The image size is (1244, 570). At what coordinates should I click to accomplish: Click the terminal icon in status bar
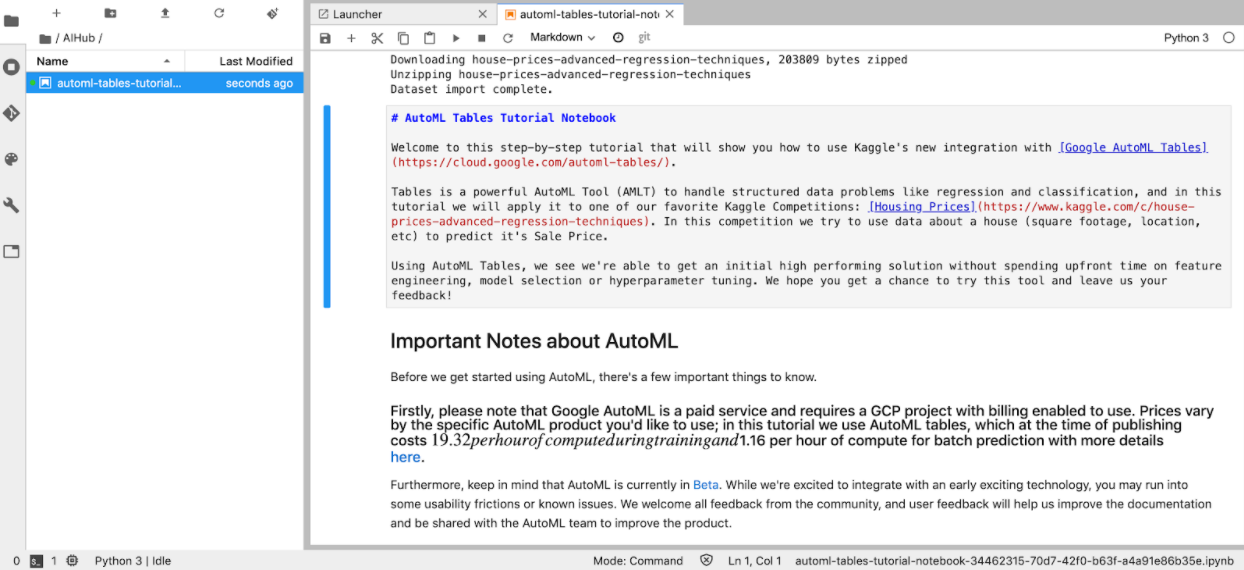pyautogui.click(x=36, y=561)
